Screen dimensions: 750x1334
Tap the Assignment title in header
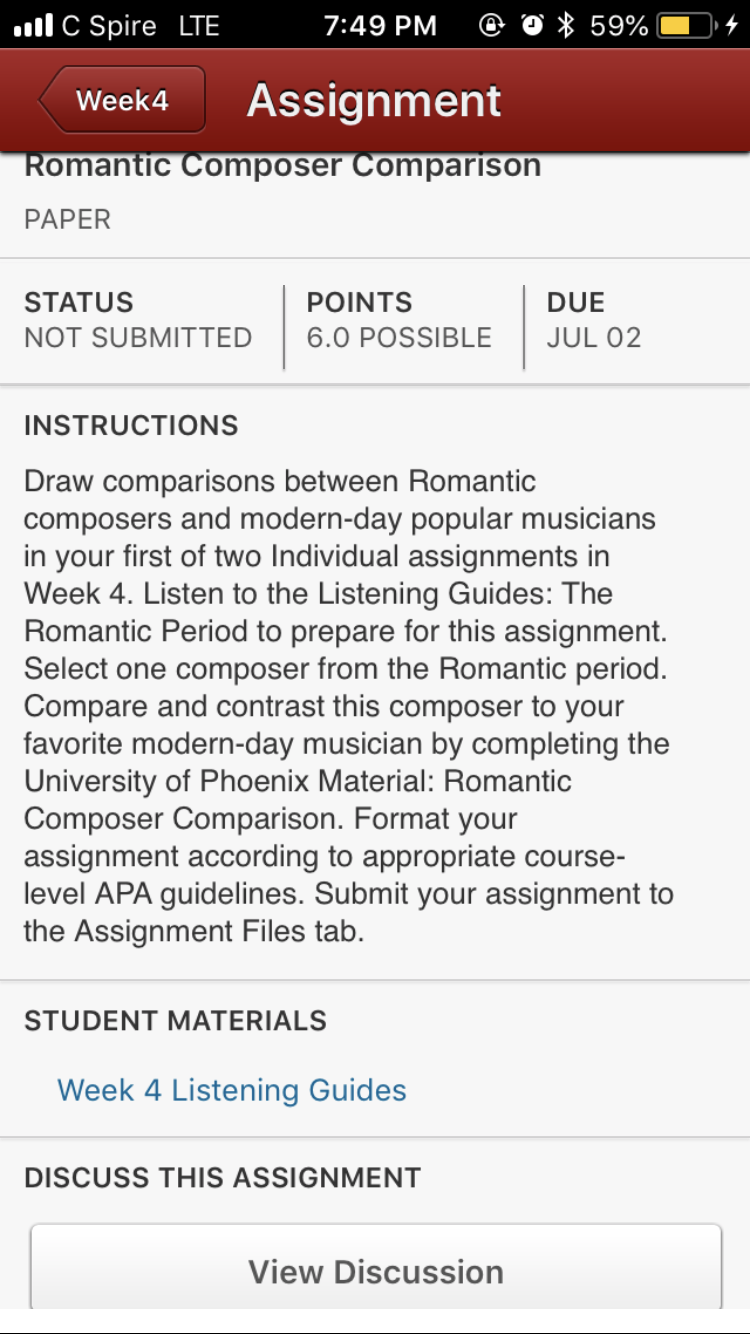[374, 100]
